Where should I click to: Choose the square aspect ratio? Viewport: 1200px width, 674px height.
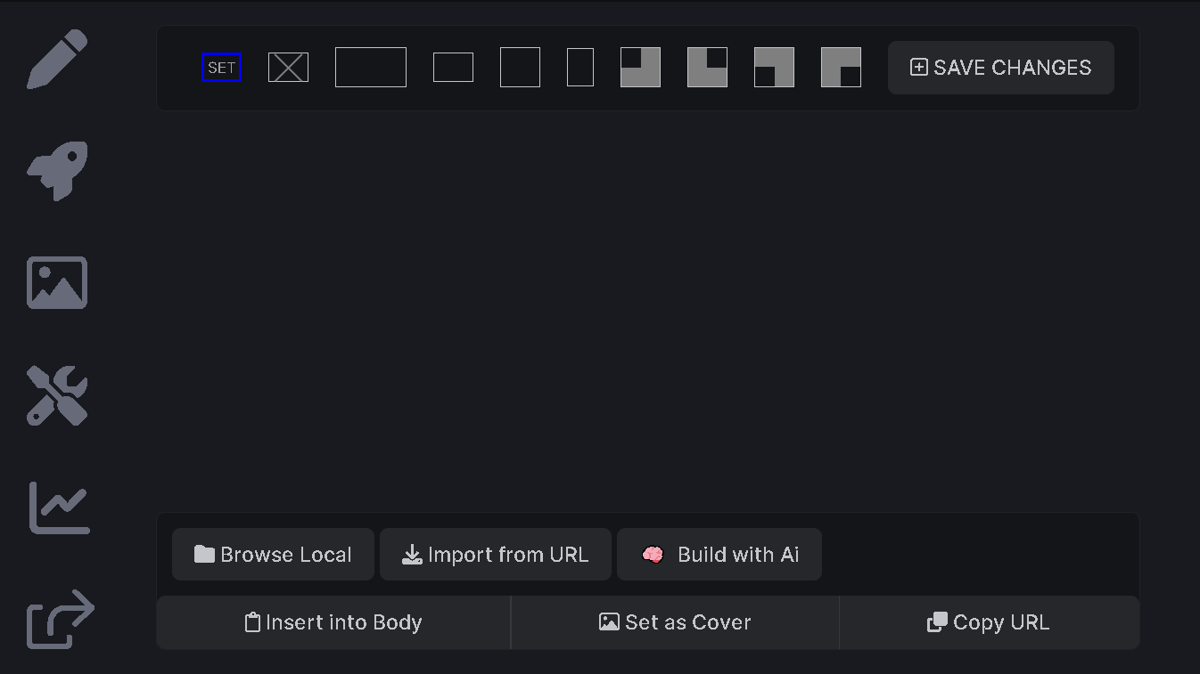pyautogui.click(x=520, y=67)
